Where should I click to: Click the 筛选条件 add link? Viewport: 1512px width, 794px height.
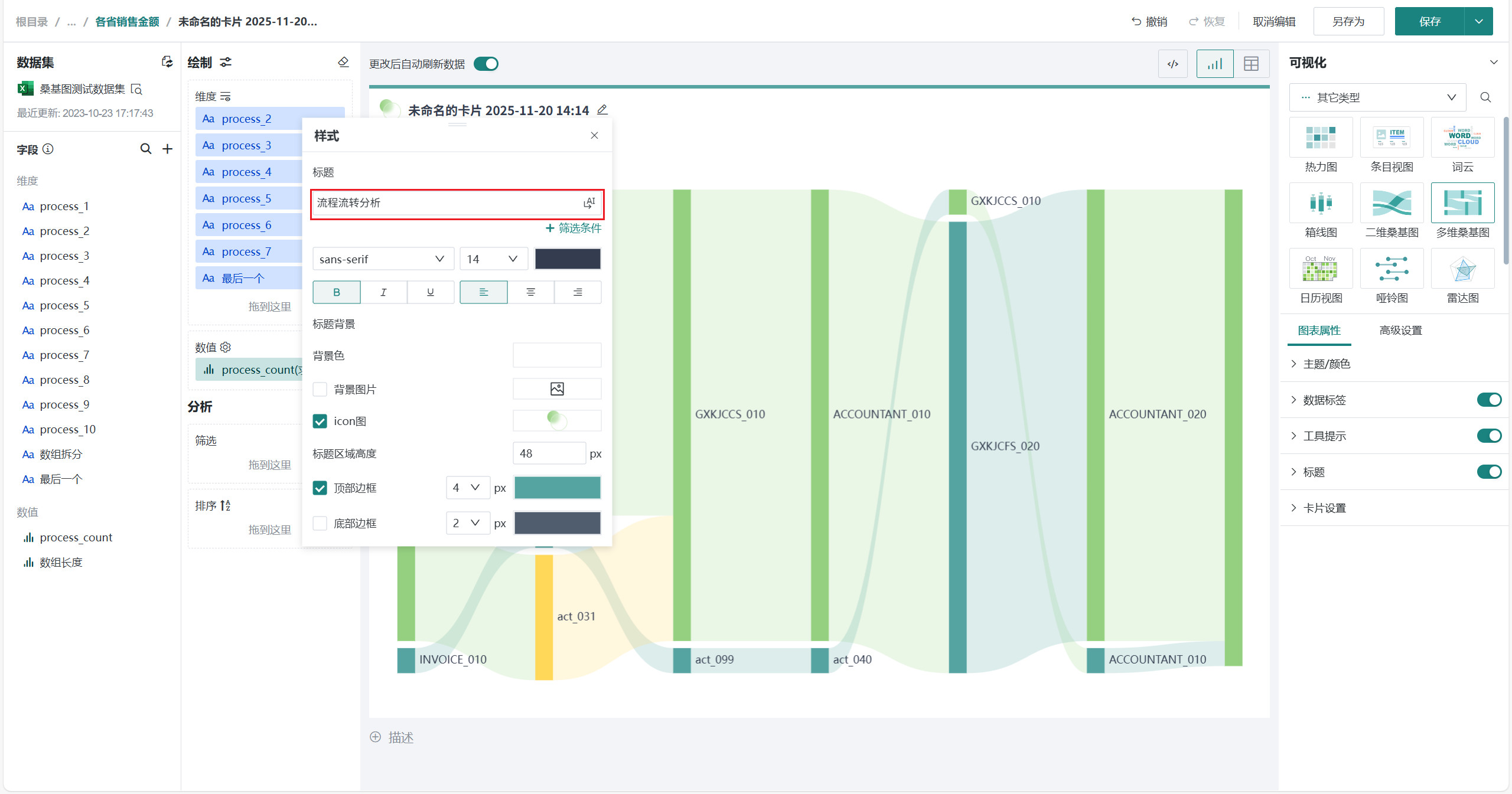573,228
